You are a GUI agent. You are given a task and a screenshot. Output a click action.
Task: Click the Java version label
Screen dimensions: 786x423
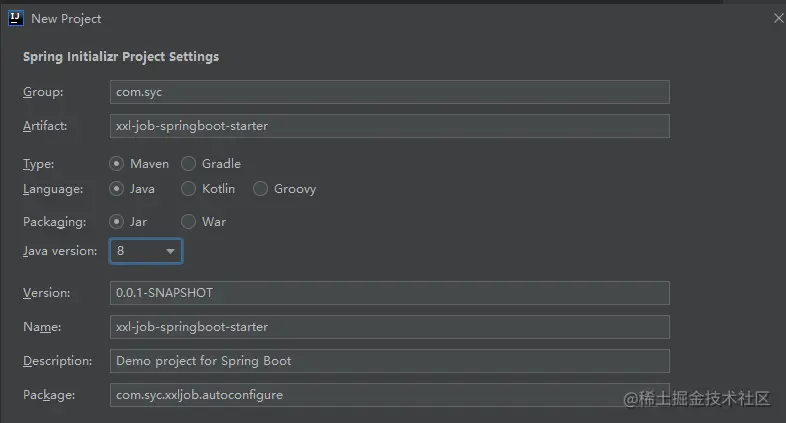(x=60, y=251)
